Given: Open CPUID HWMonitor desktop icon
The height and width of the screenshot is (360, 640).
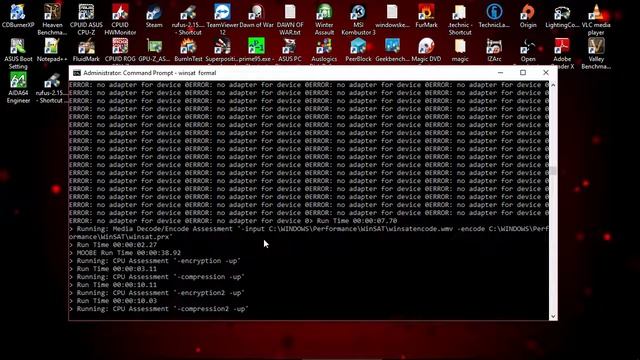Looking at the screenshot, I should (x=120, y=19).
